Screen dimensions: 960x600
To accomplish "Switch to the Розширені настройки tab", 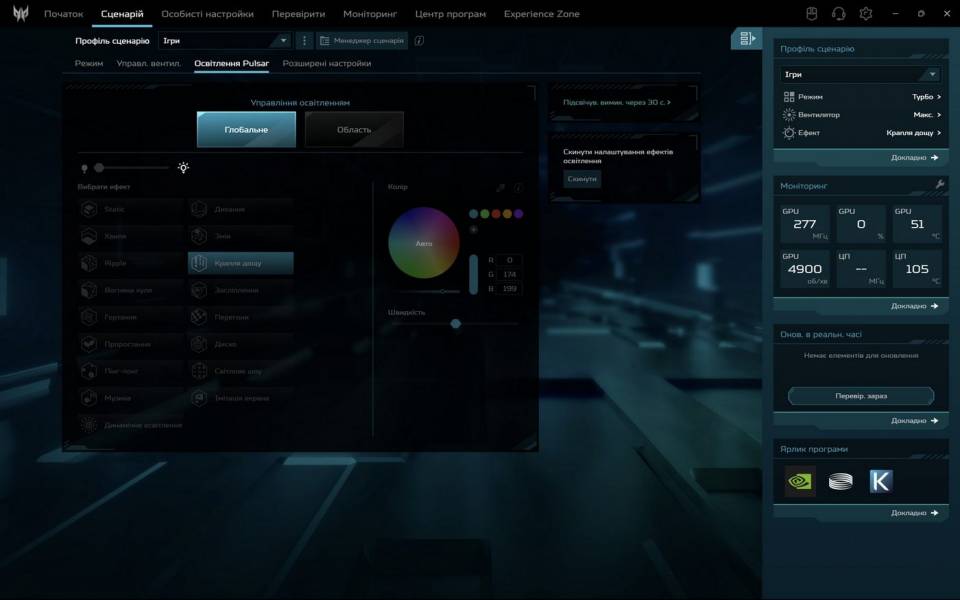I will [326, 63].
